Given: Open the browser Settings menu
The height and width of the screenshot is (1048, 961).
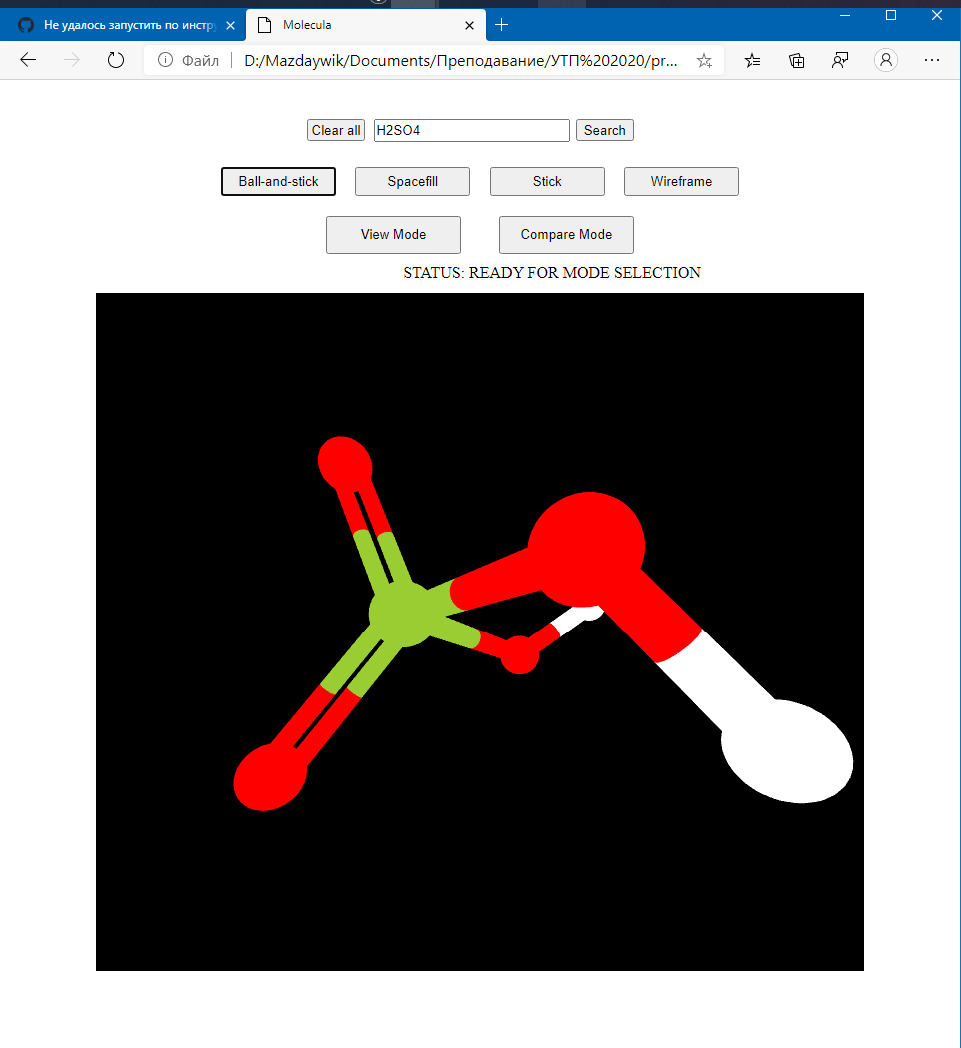Looking at the screenshot, I should 932,60.
